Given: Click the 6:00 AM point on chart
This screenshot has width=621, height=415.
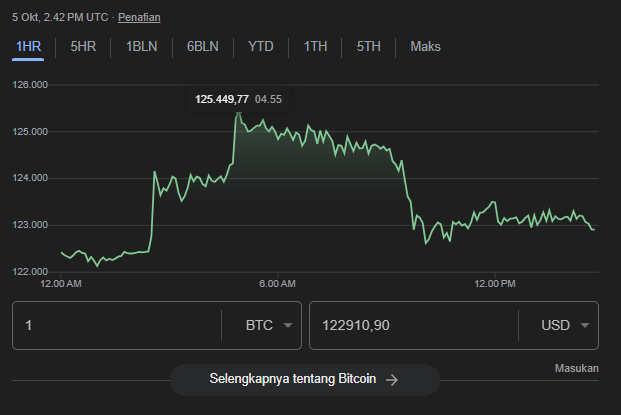Looking at the screenshot, I should point(277,133).
